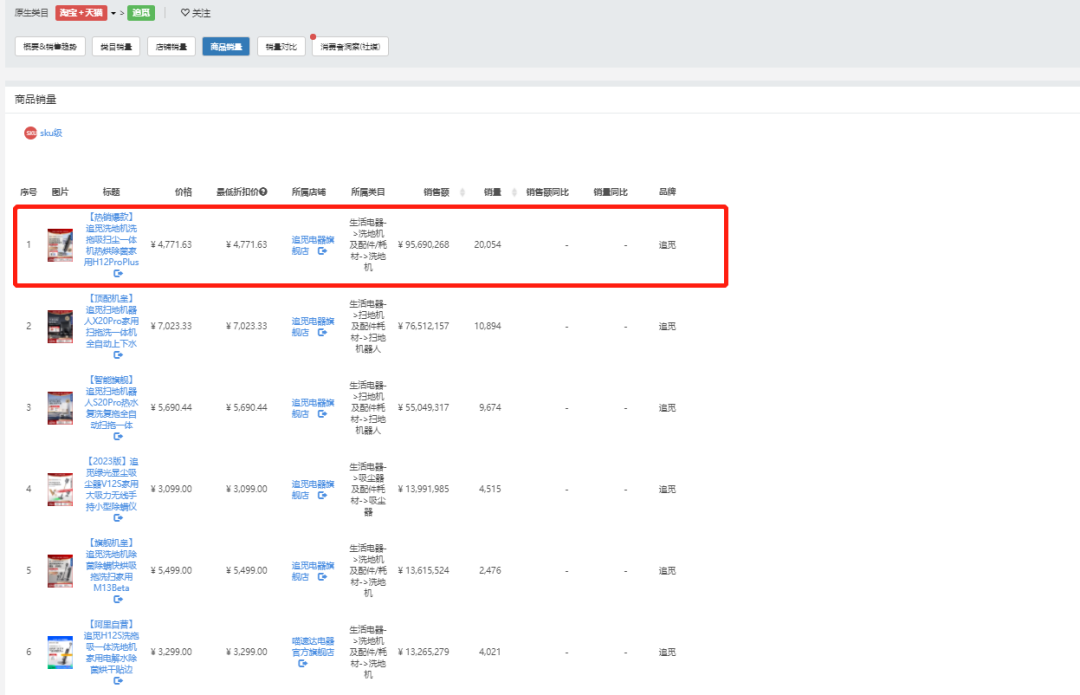This screenshot has height=695, width=1080.
Task: Sort table by 销售额 column arrows
Action: pos(462,192)
